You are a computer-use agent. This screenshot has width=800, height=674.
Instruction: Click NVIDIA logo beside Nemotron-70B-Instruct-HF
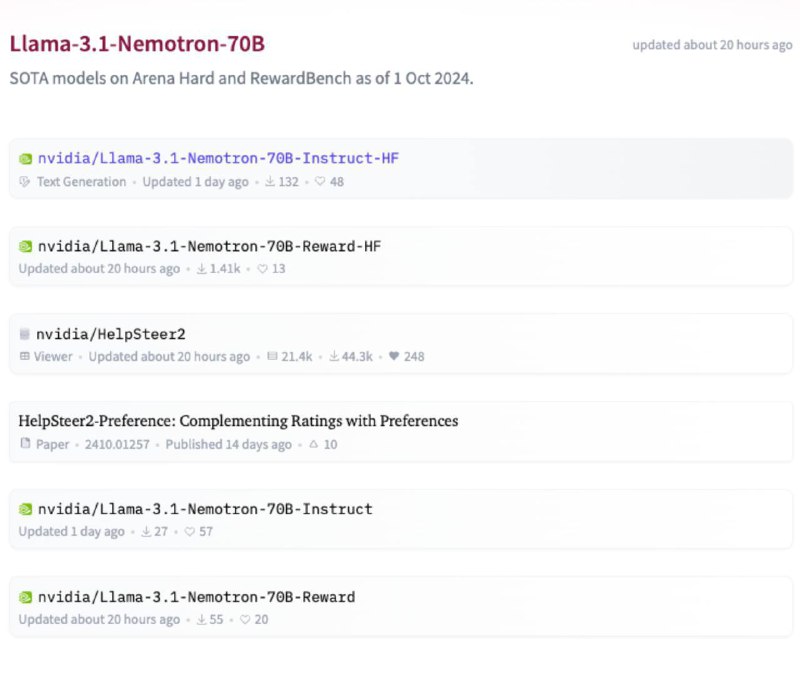(26, 159)
